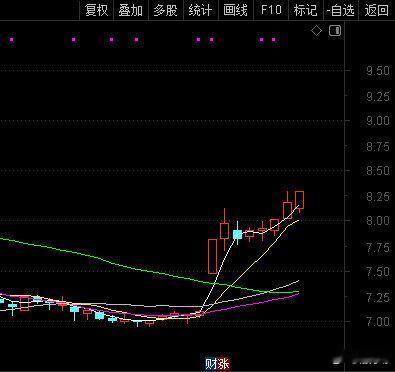The height and width of the screenshot is (372, 395).
Task: Click the 7.50 price axis label
Action: click(x=378, y=272)
